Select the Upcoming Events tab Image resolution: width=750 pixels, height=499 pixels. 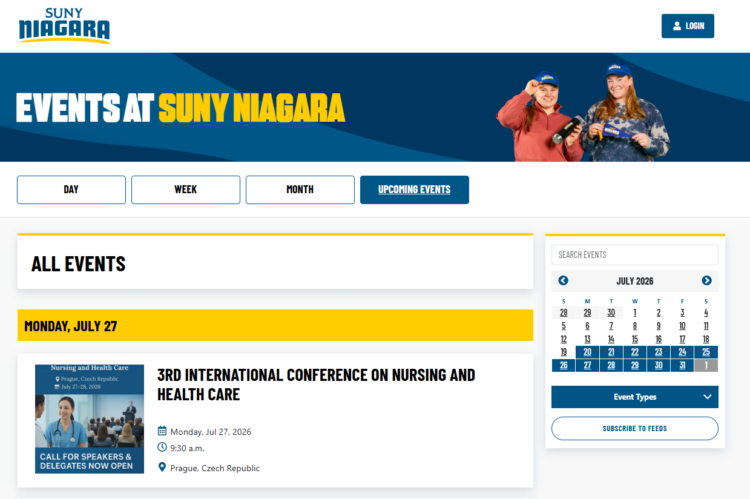click(414, 189)
